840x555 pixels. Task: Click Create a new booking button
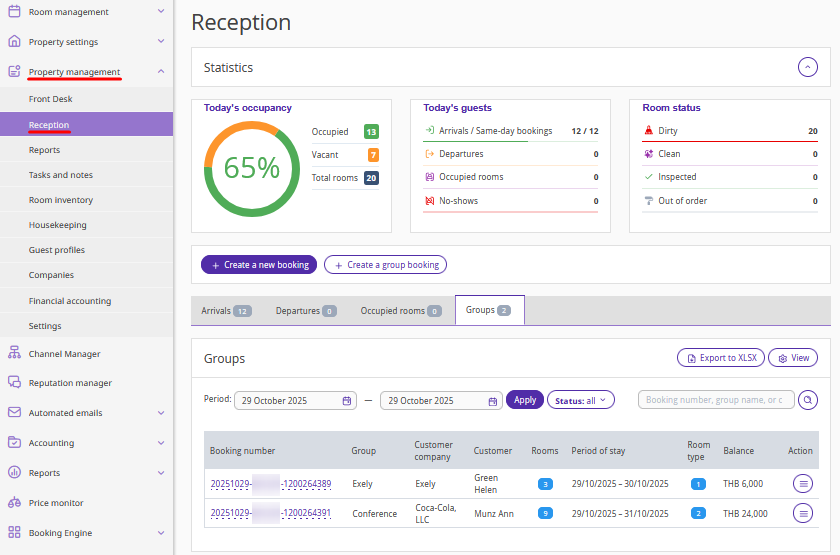tap(260, 265)
